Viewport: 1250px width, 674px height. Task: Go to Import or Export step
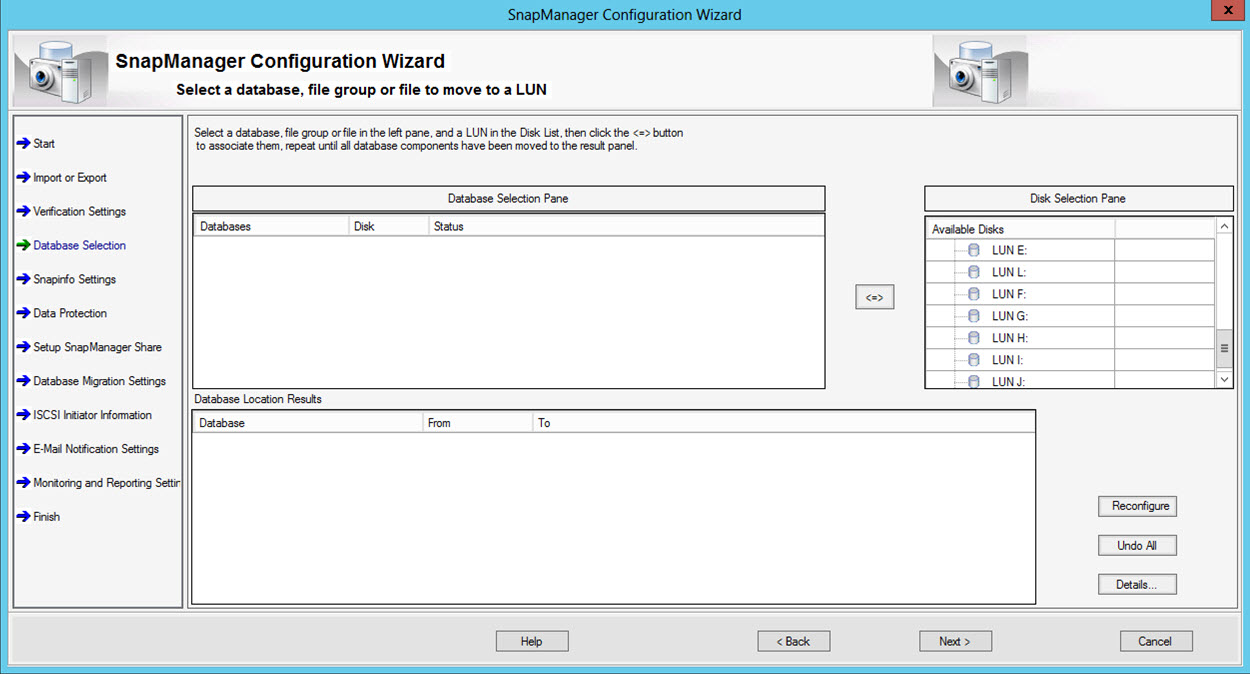70,178
